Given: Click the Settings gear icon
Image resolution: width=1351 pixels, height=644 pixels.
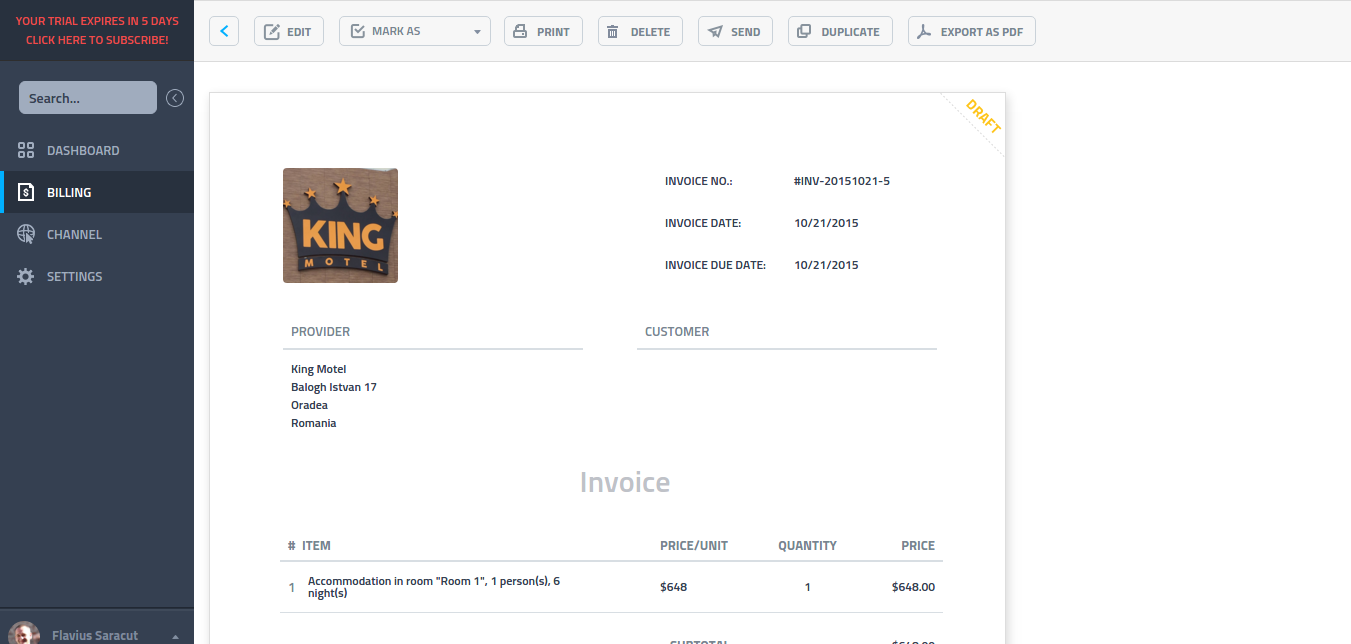Looking at the screenshot, I should tap(26, 277).
